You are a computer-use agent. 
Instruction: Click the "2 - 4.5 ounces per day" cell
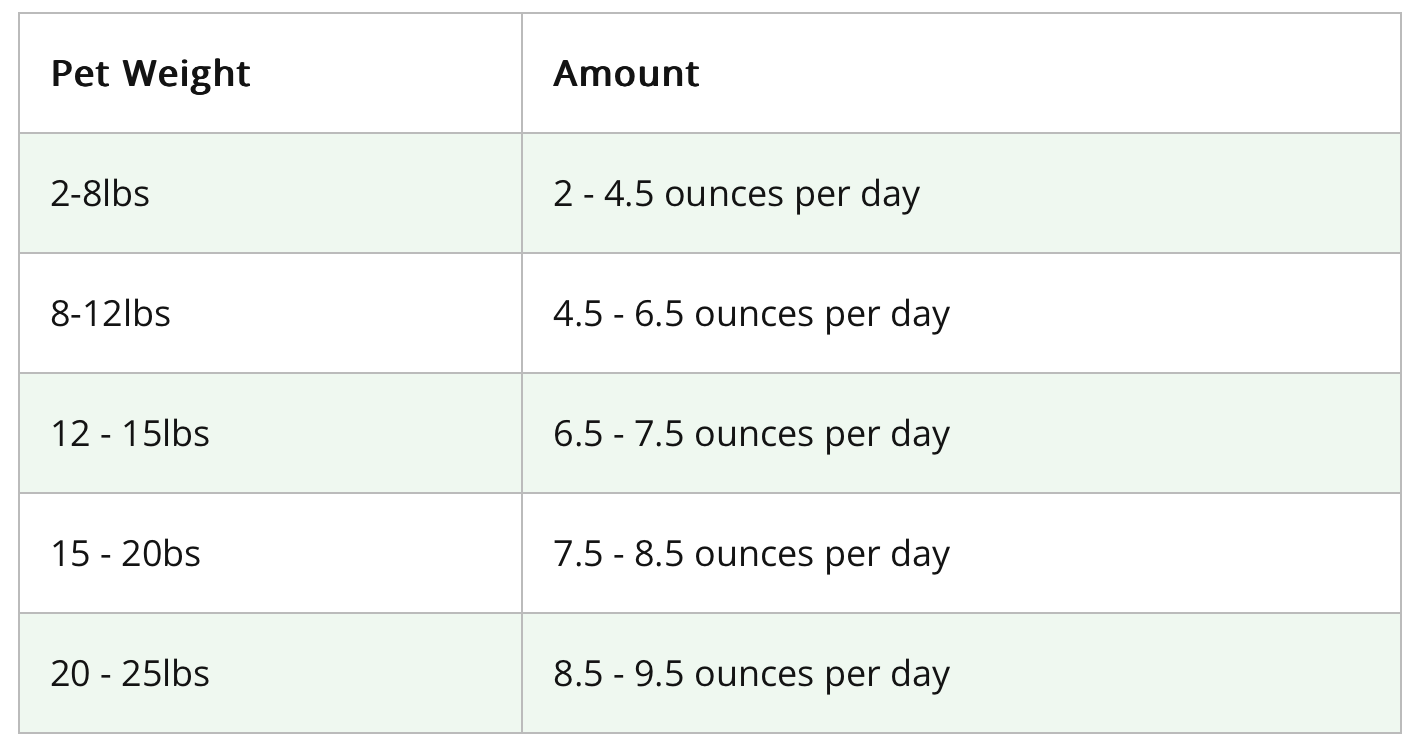pos(736,193)
